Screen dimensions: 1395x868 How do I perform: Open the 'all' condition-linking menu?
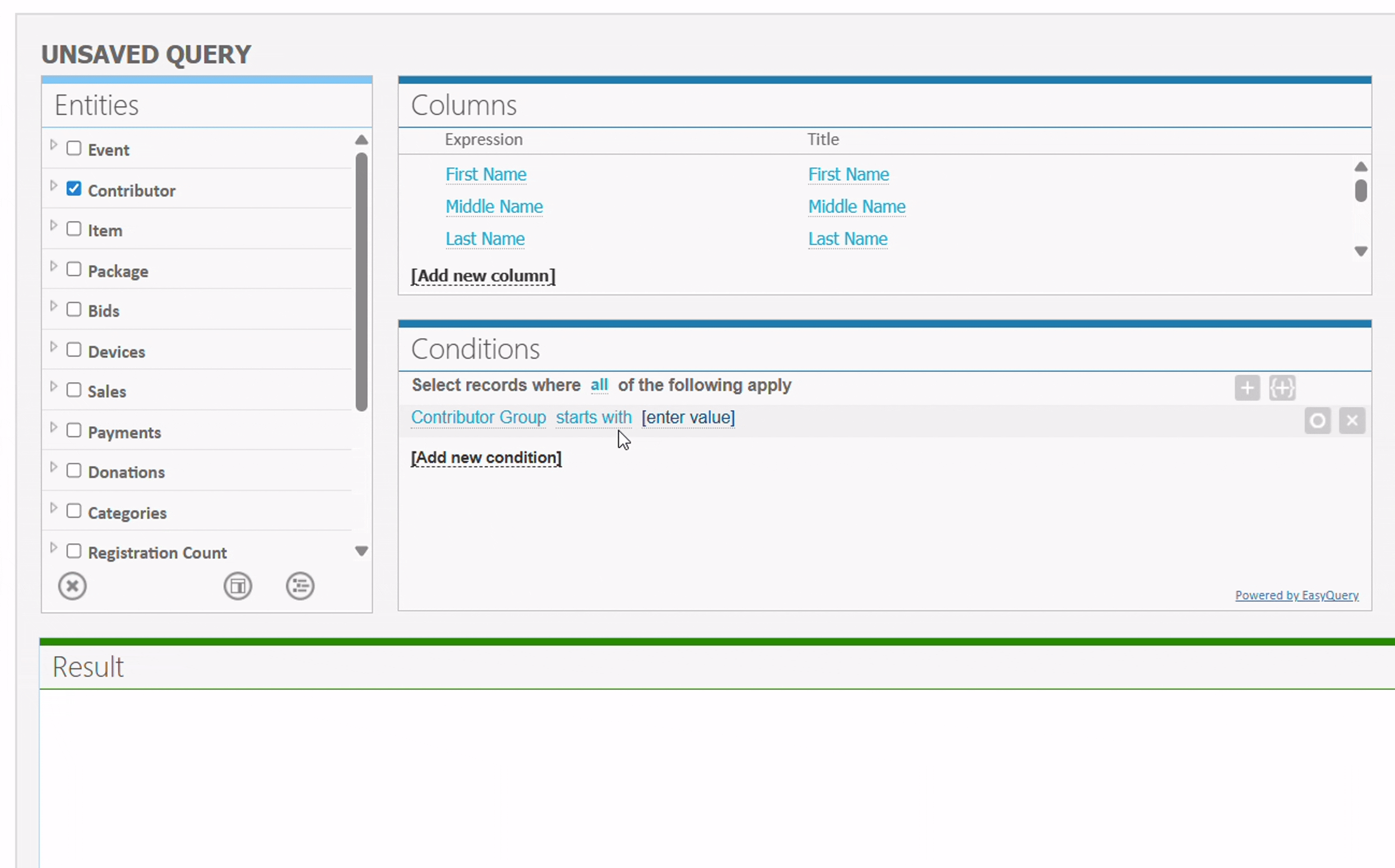coord(599,384)
